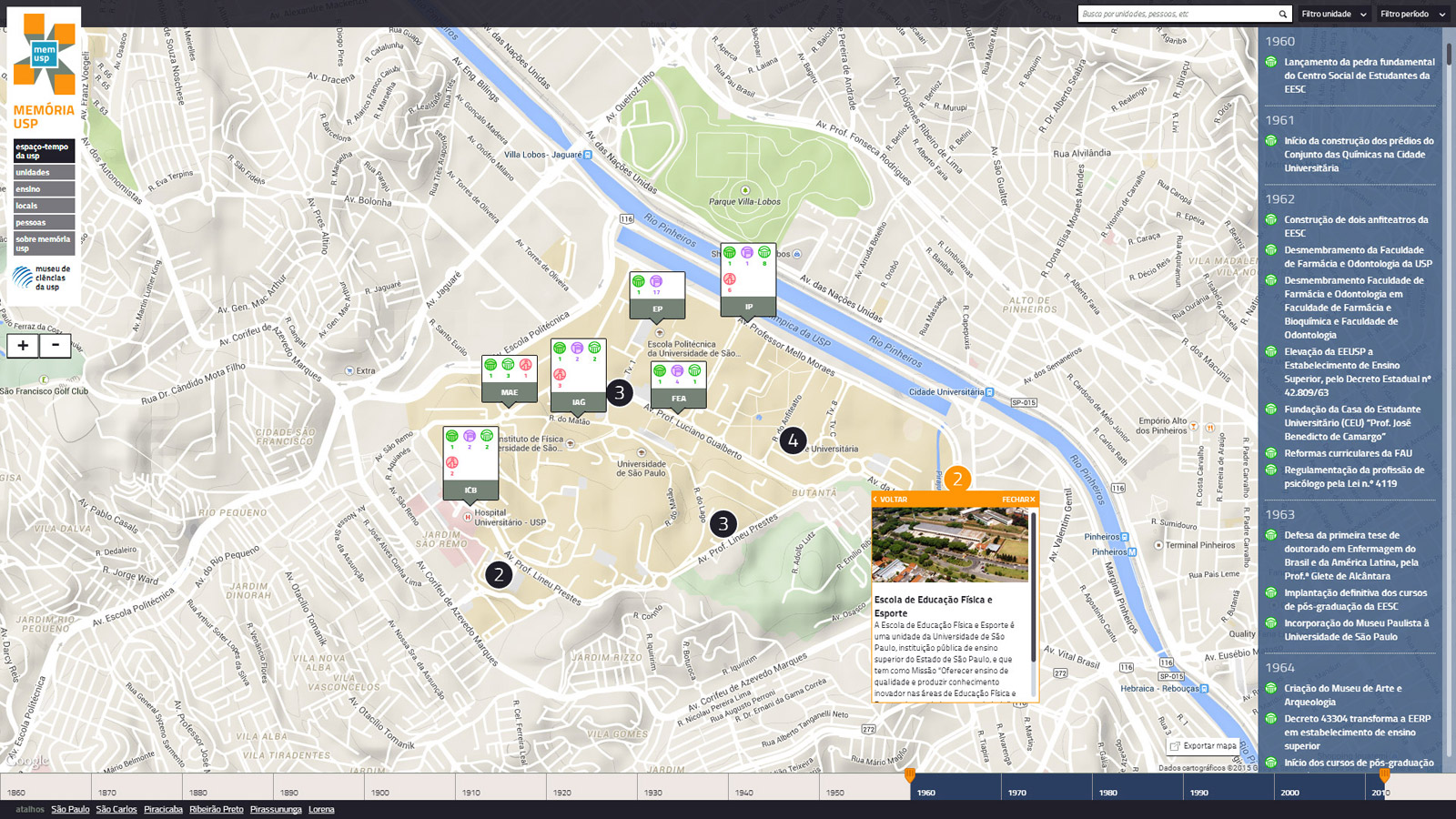Viewport: 1456px width, 819px height.
Task: Click the Exportar mapa icon
Action: [x=1175, y=746]
